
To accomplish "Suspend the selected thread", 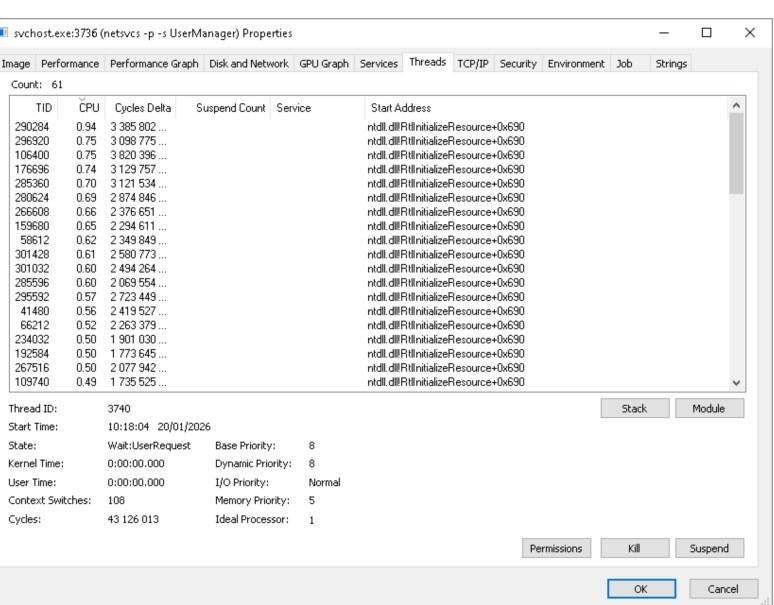I will click(x=709, y=548).
